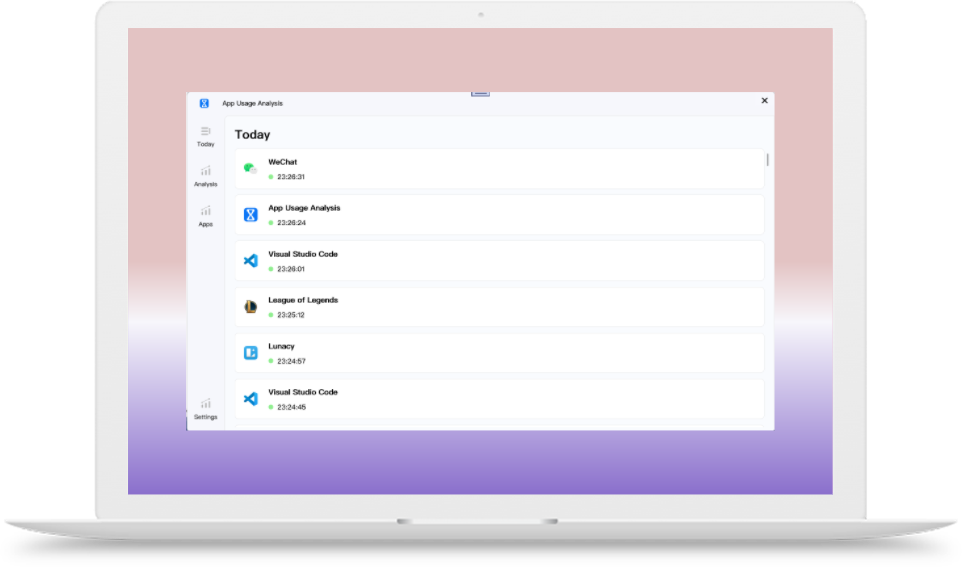Click the handle at top center of window
This screenshot has width=962, height=567.
pos(480,93)
